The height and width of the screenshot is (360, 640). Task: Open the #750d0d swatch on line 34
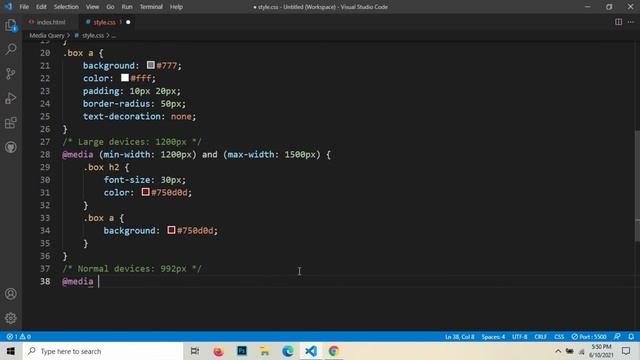pos(171,230)
